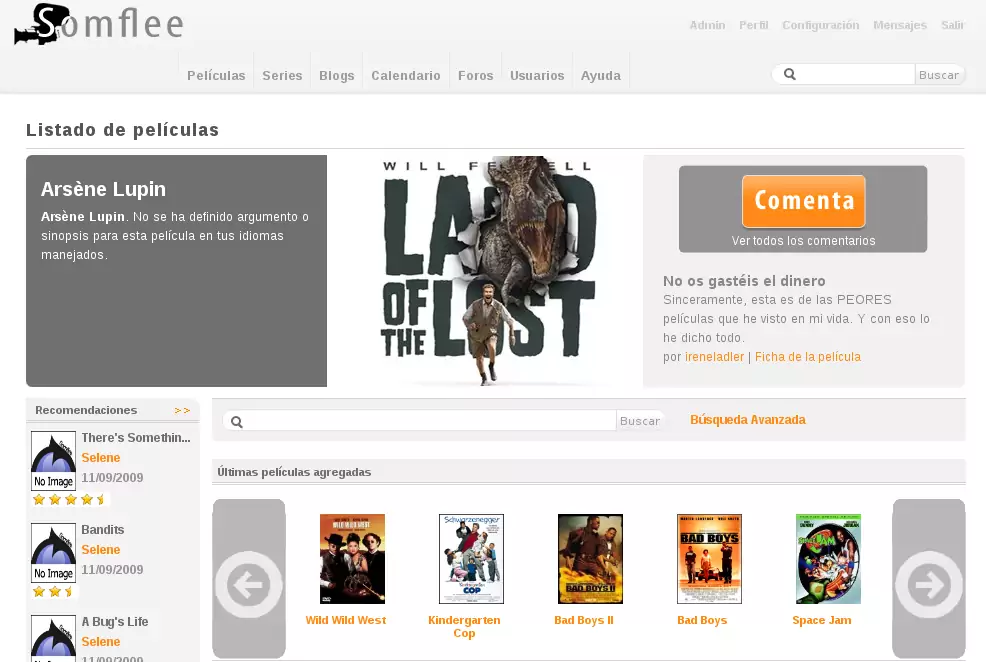Screen dimensions: 986x662
Task: Click Selene under There's Something
Action: coord(101,458)
